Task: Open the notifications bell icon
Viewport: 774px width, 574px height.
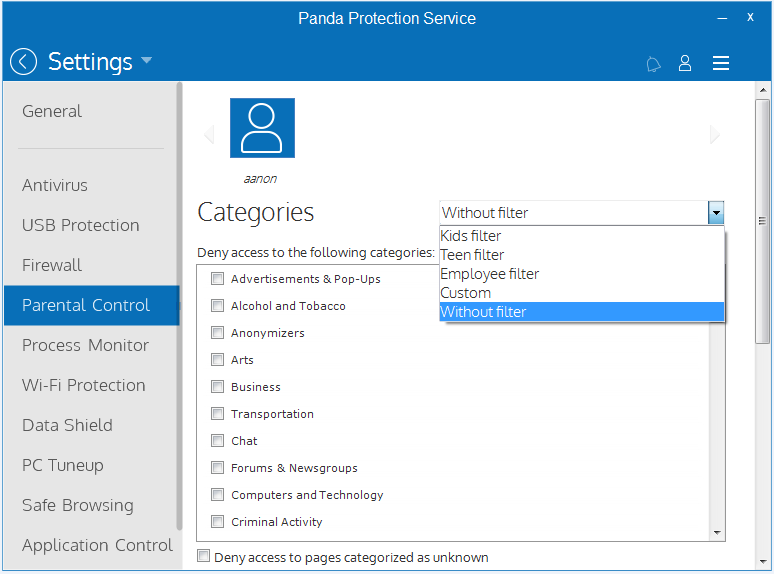Action: pos(653,64)
